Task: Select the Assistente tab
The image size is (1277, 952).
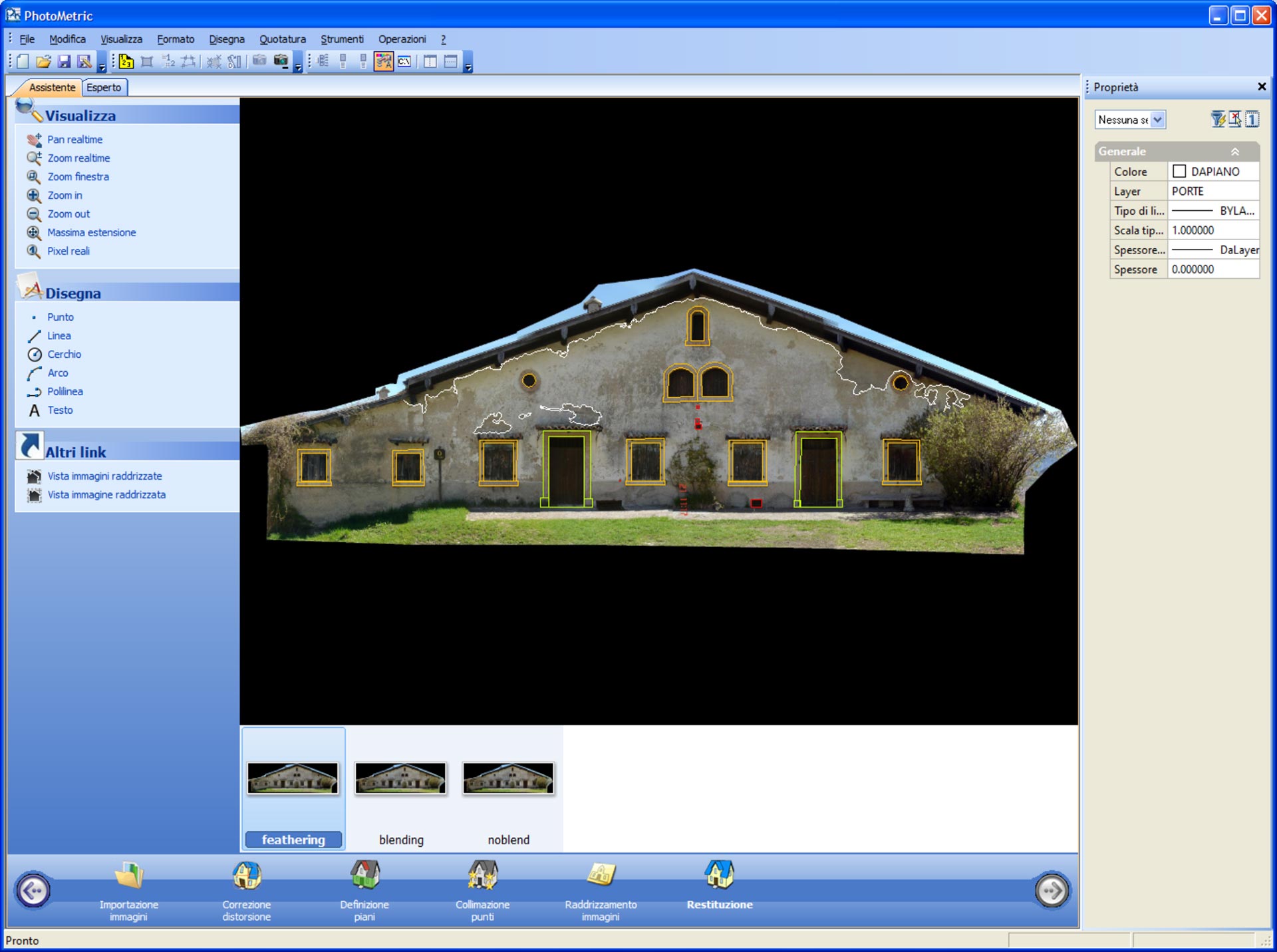Action: coord(52,87)
